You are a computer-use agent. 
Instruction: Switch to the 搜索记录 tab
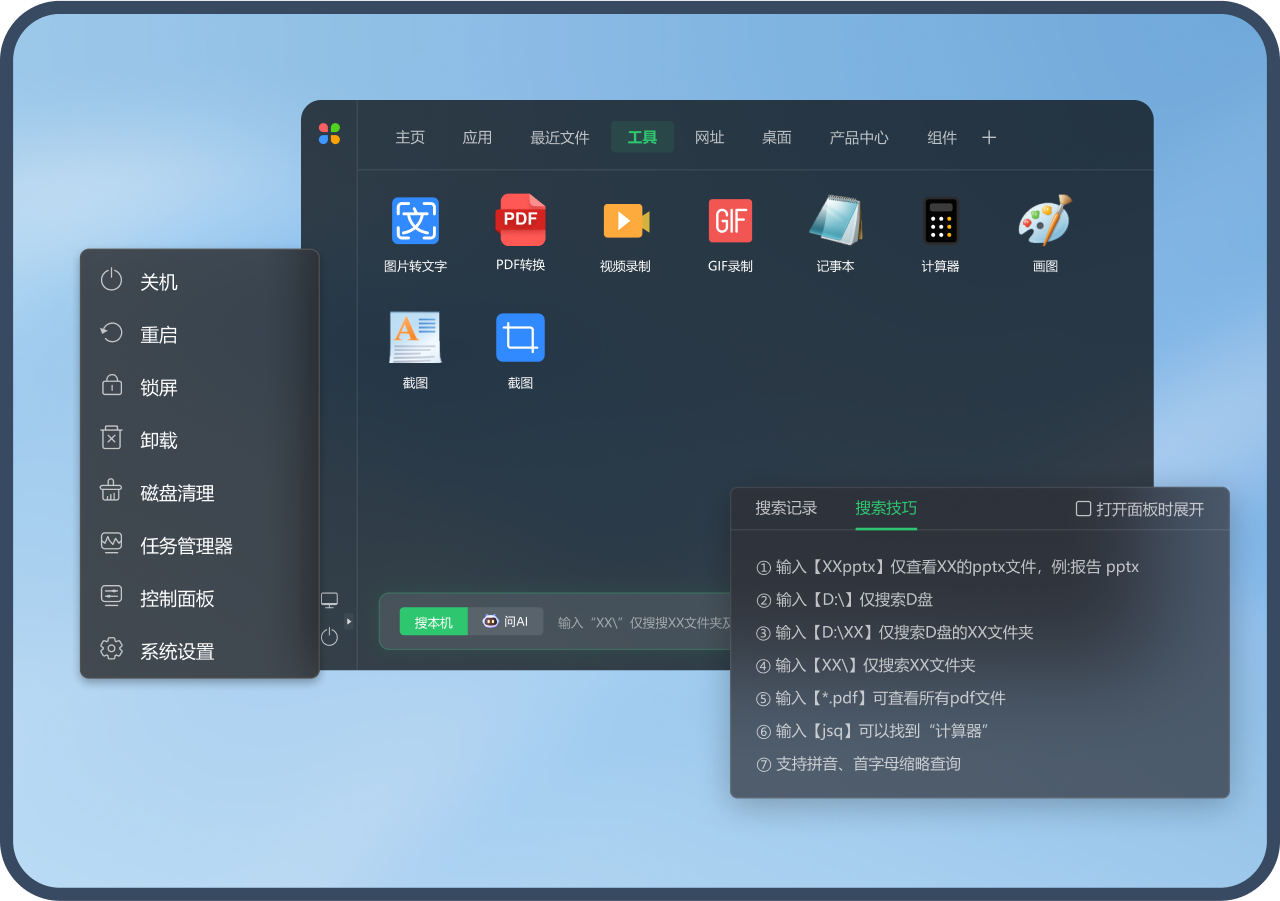pyautogui.click(x=786, y=508)
